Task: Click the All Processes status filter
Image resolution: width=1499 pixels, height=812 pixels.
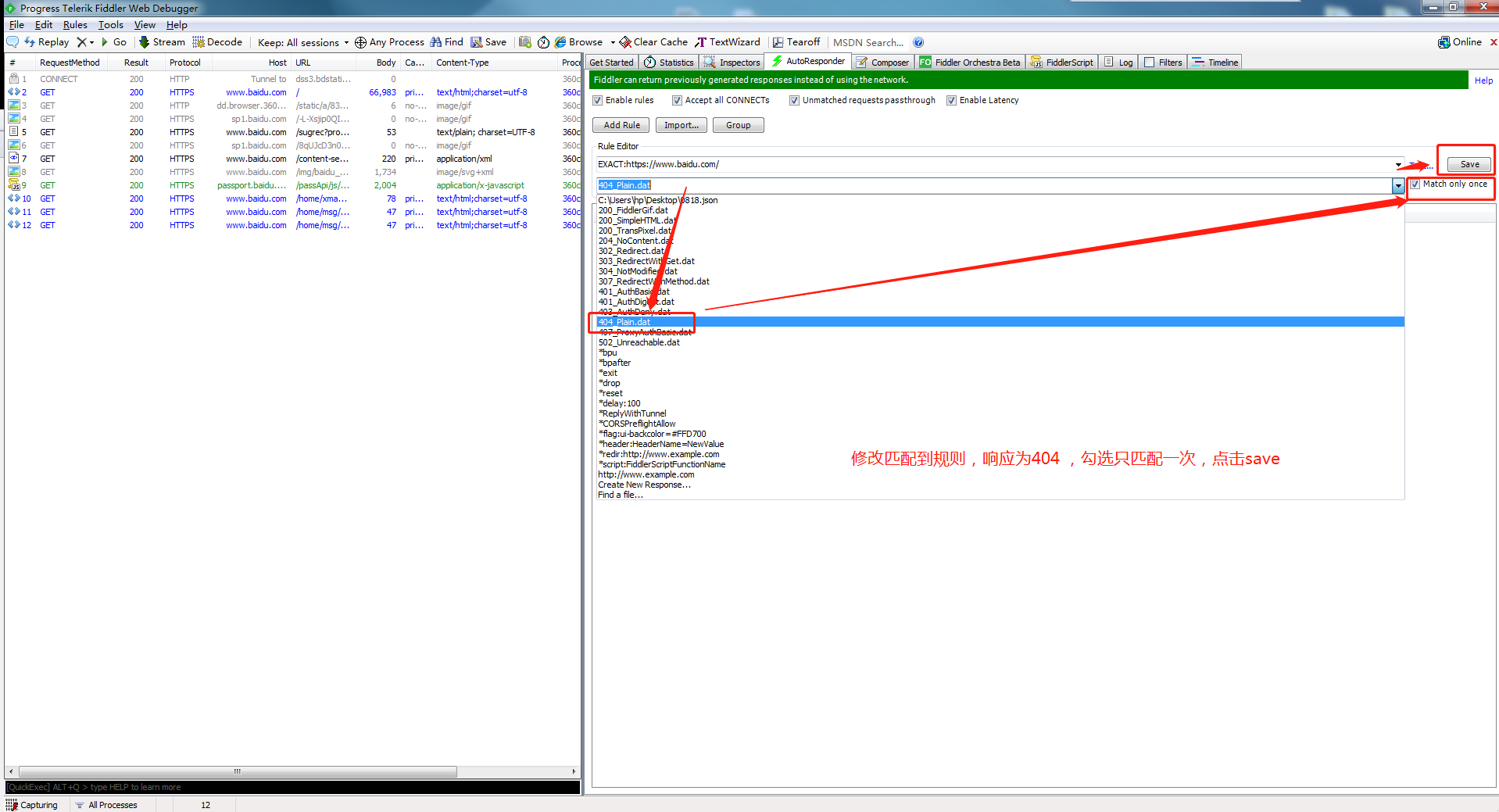Action: pos(106,805)
